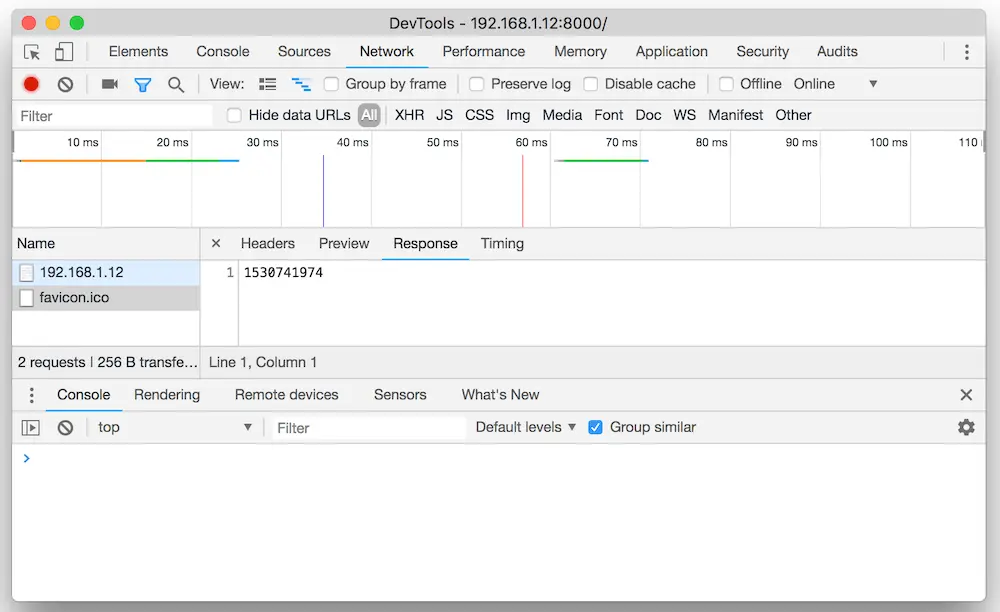Toggle the device toolbar
1000x612 pixels.
(63, 51)
